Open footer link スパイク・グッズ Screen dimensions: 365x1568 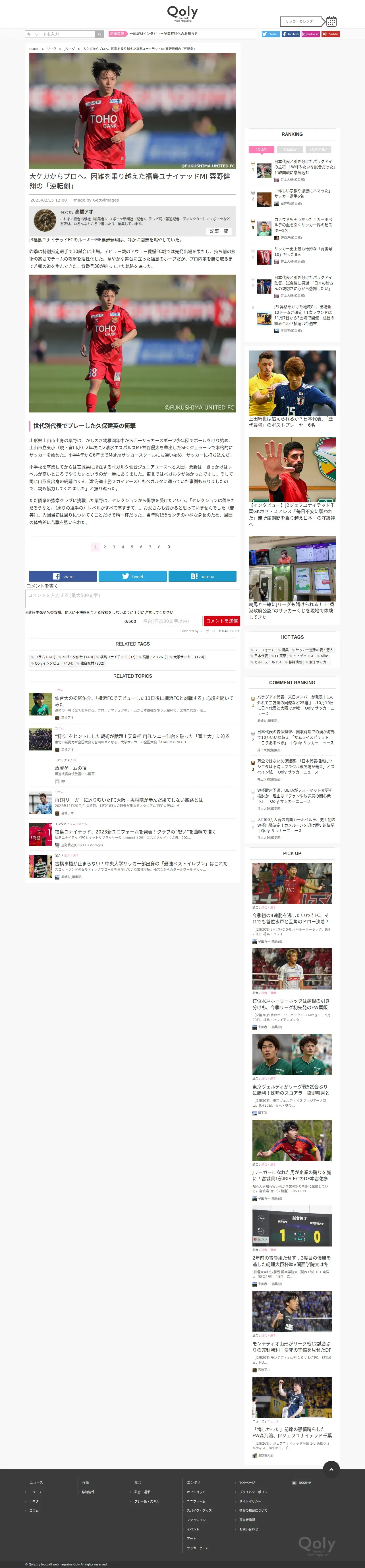[x=200, y=1510]
